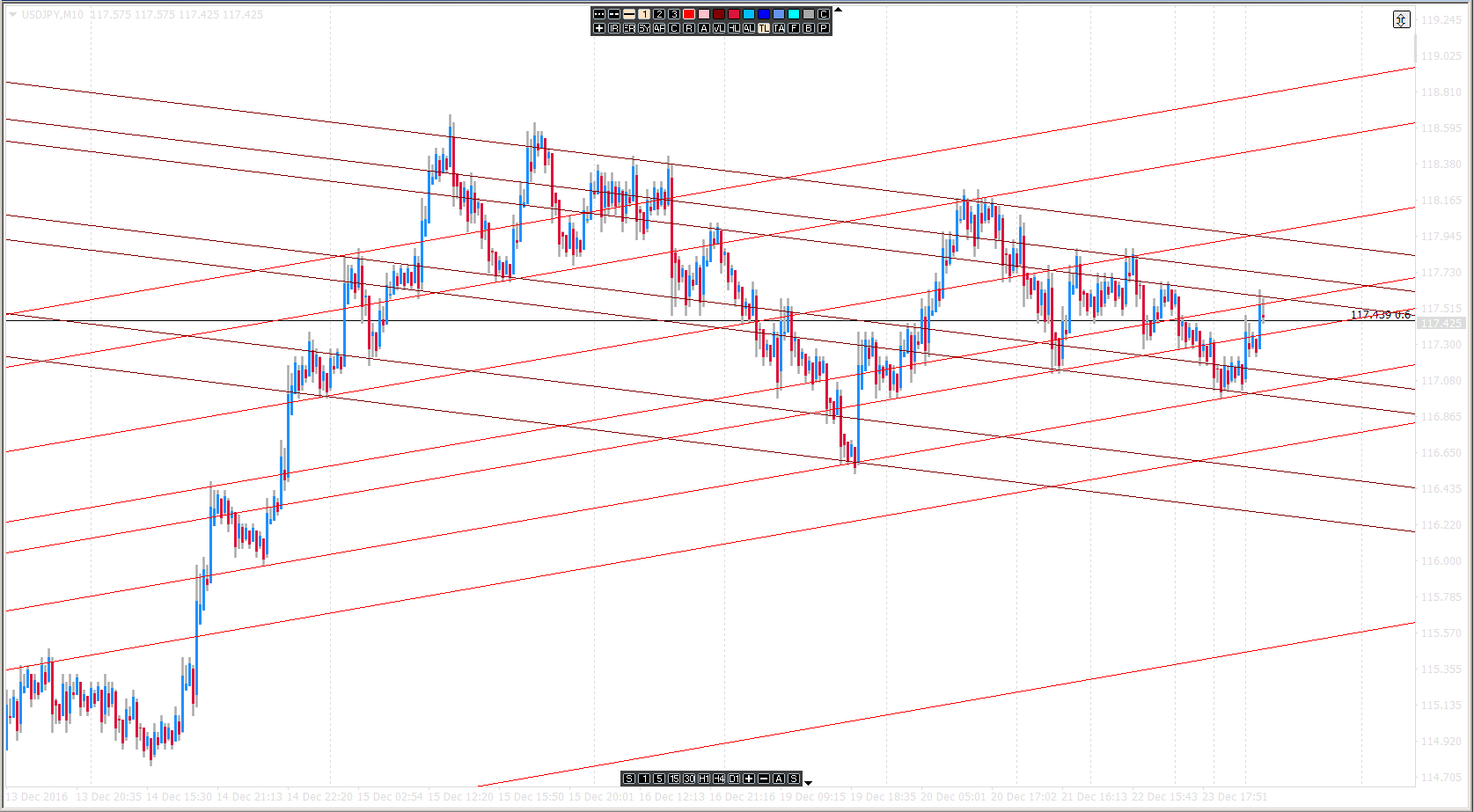The height and width of the screenshot is (812, 1474).
Task: Click the C button between AR and R
Action: pos(674,28)
